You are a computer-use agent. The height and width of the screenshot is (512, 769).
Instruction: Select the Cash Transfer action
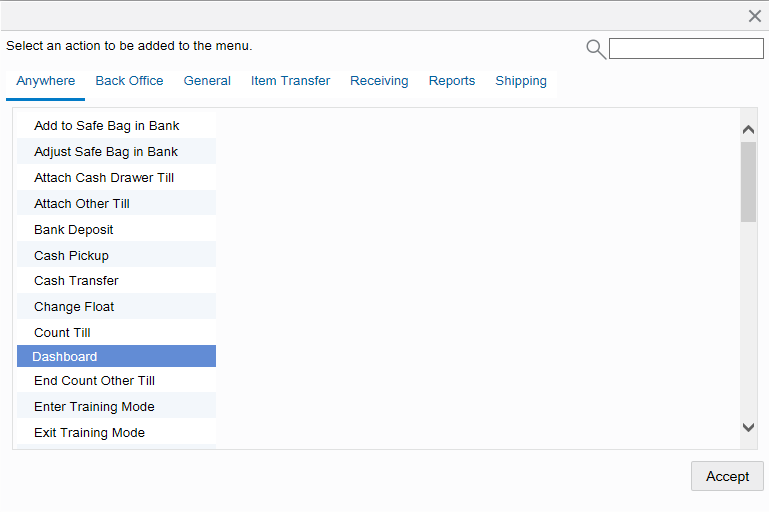pos(116,281)
